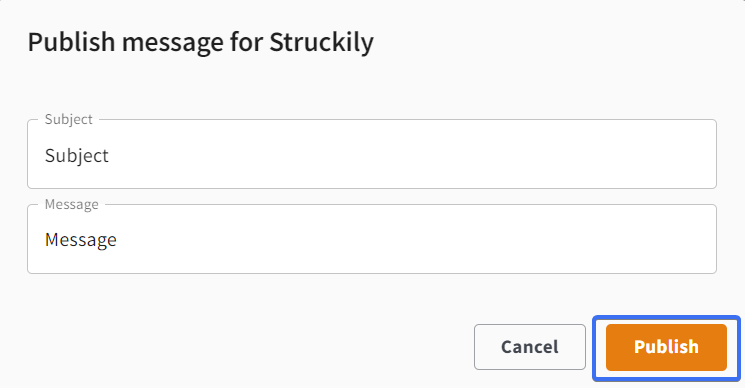Focus the Message input field
The height and width of the screenshot is (388, 745).
tap(372, 239)
